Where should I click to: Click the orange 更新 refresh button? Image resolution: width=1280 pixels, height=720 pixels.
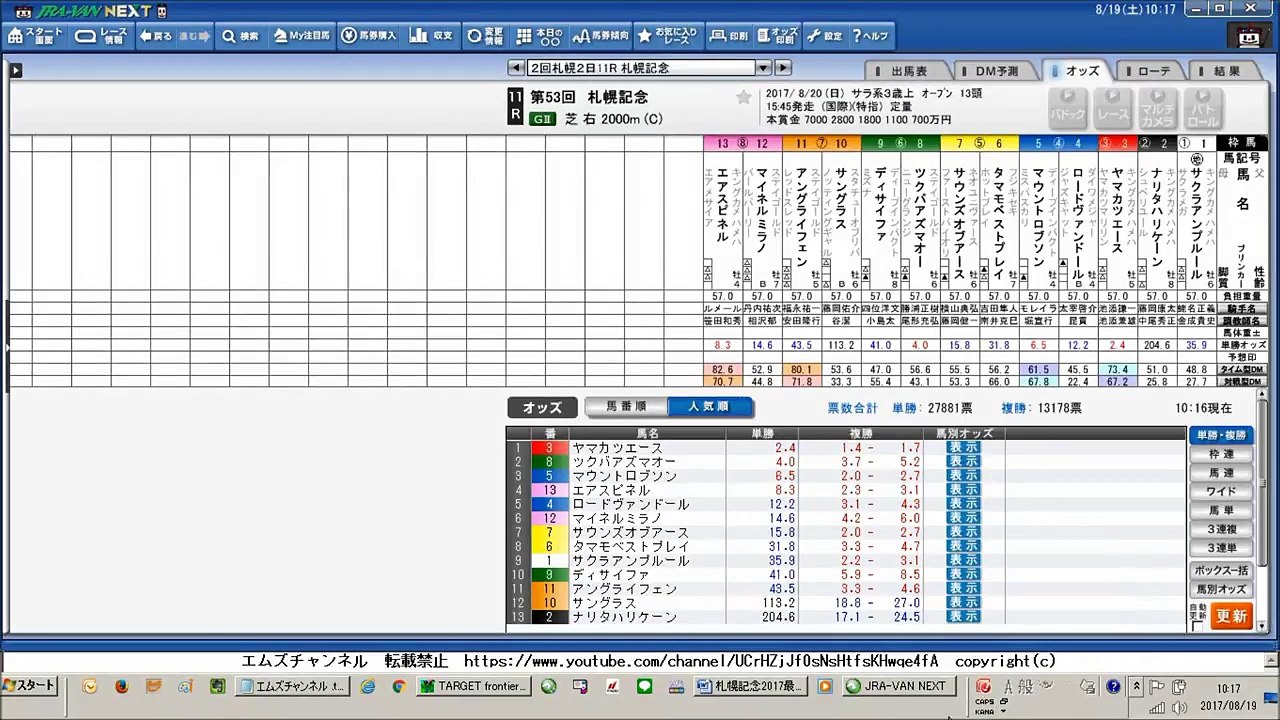pos(1231,616)
